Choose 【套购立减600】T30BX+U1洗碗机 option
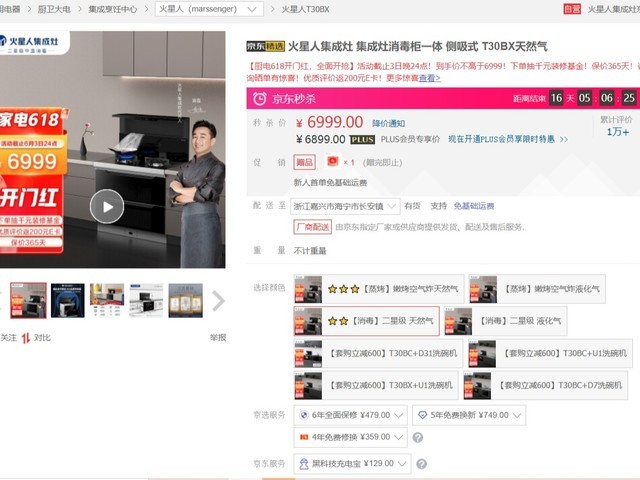 tap(376, 385)
